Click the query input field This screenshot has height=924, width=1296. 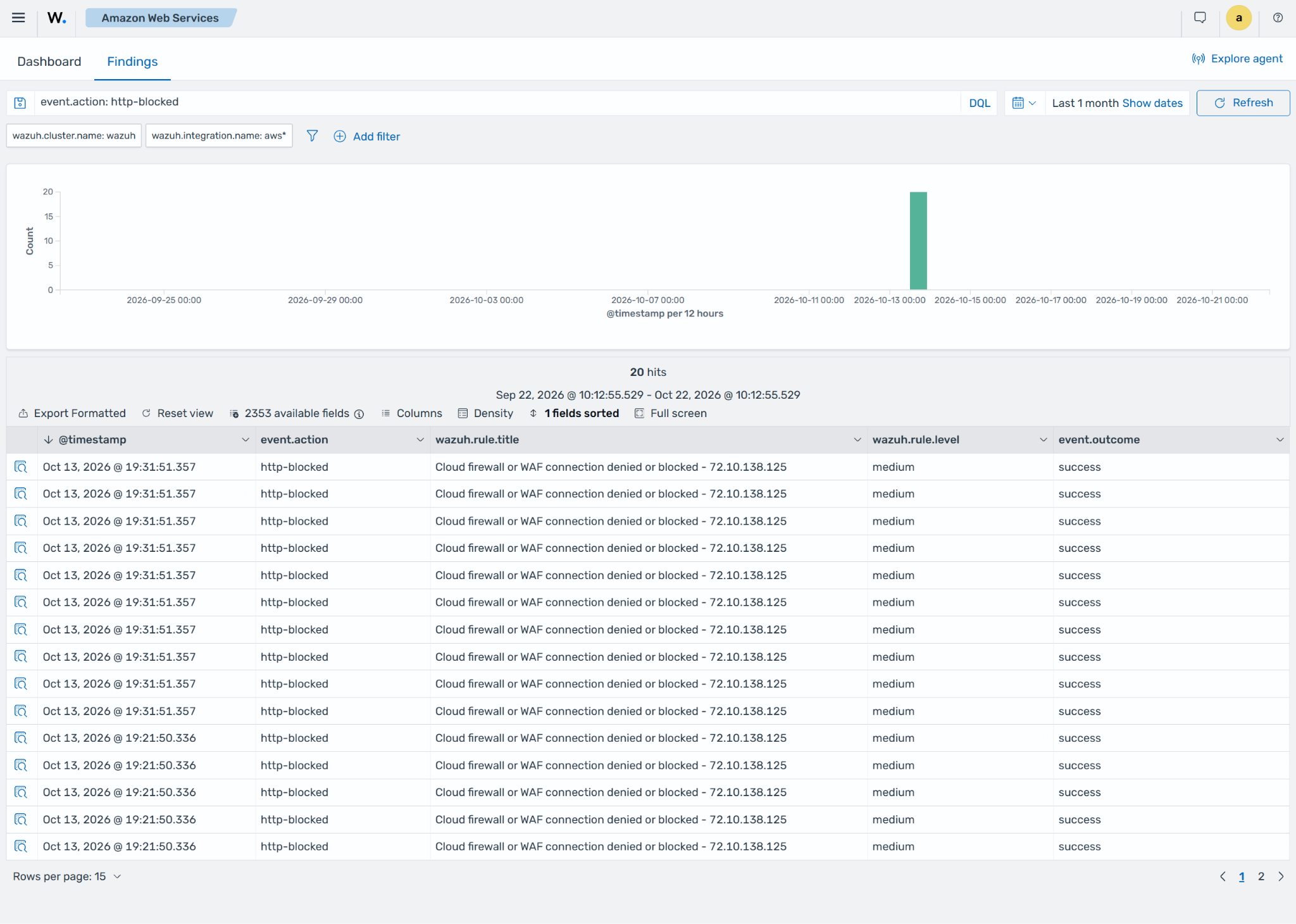coord(497,103)
